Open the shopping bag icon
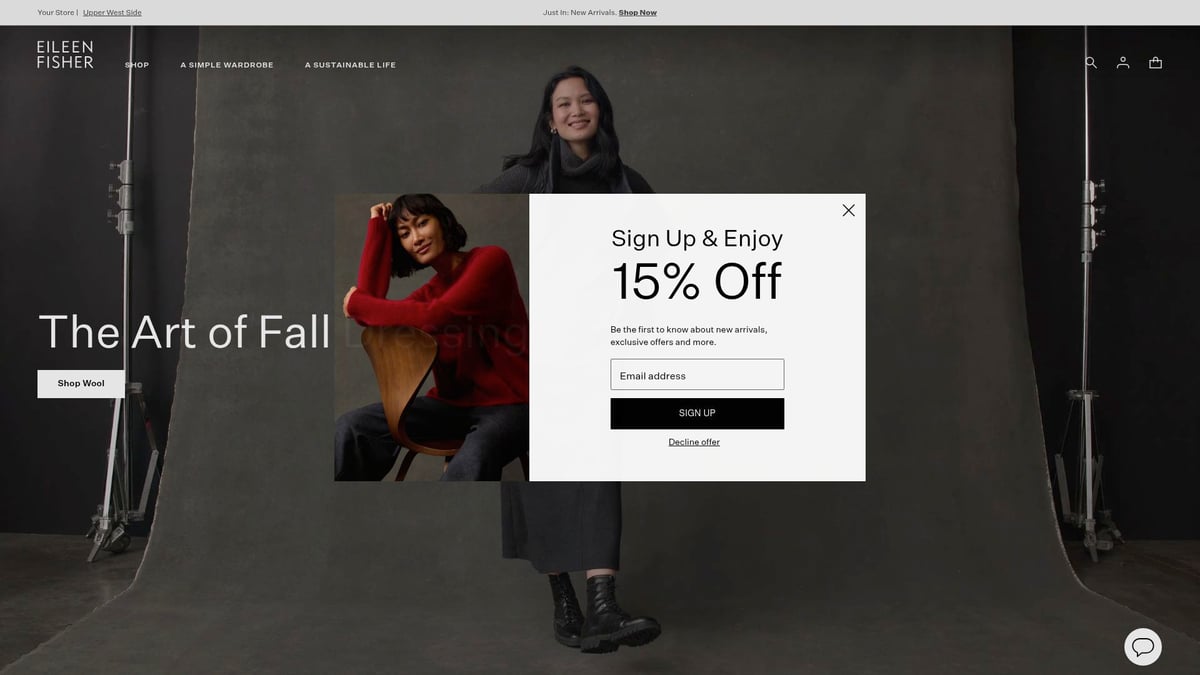Image resolution: width=1200 pixels, height=675 pixels. click(x=1155, y=62)
